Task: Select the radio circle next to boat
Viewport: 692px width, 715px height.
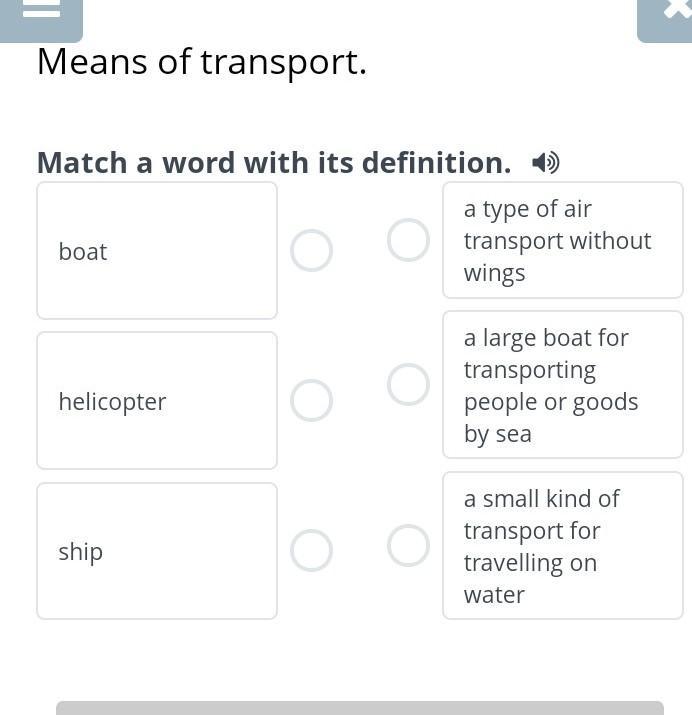Action: coord(311,250)
